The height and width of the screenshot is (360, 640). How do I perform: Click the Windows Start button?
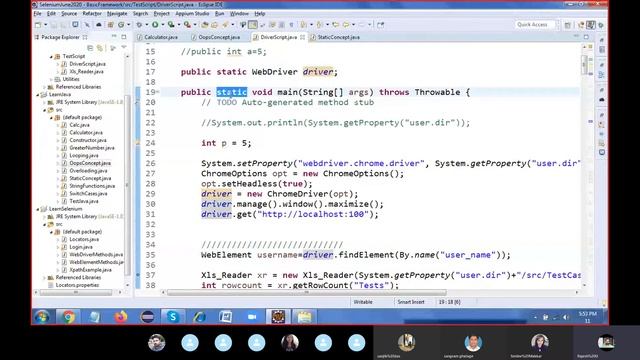pyautogui.click(x=42, y=317)
